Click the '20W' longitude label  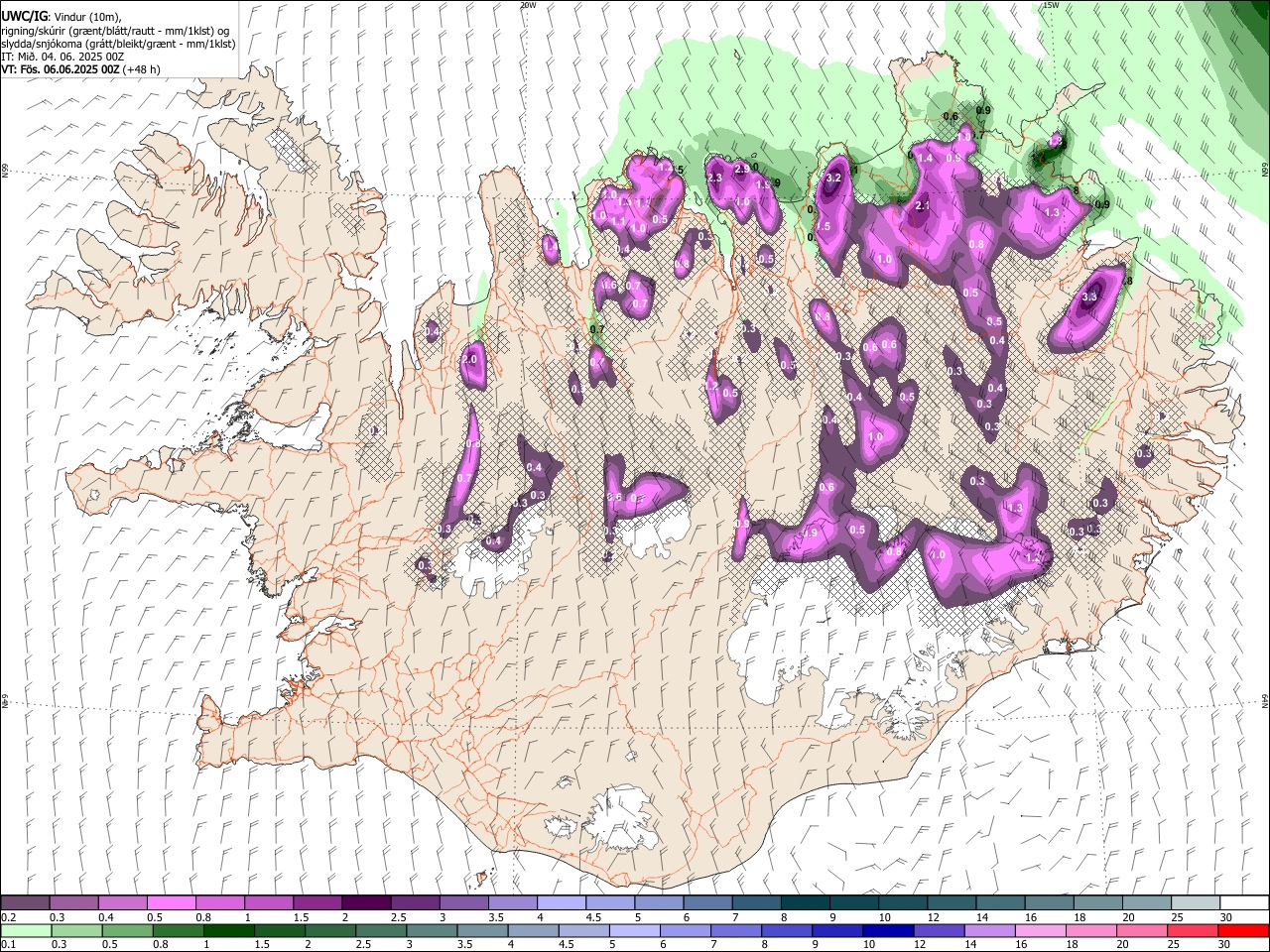click(x=528, y=5)
